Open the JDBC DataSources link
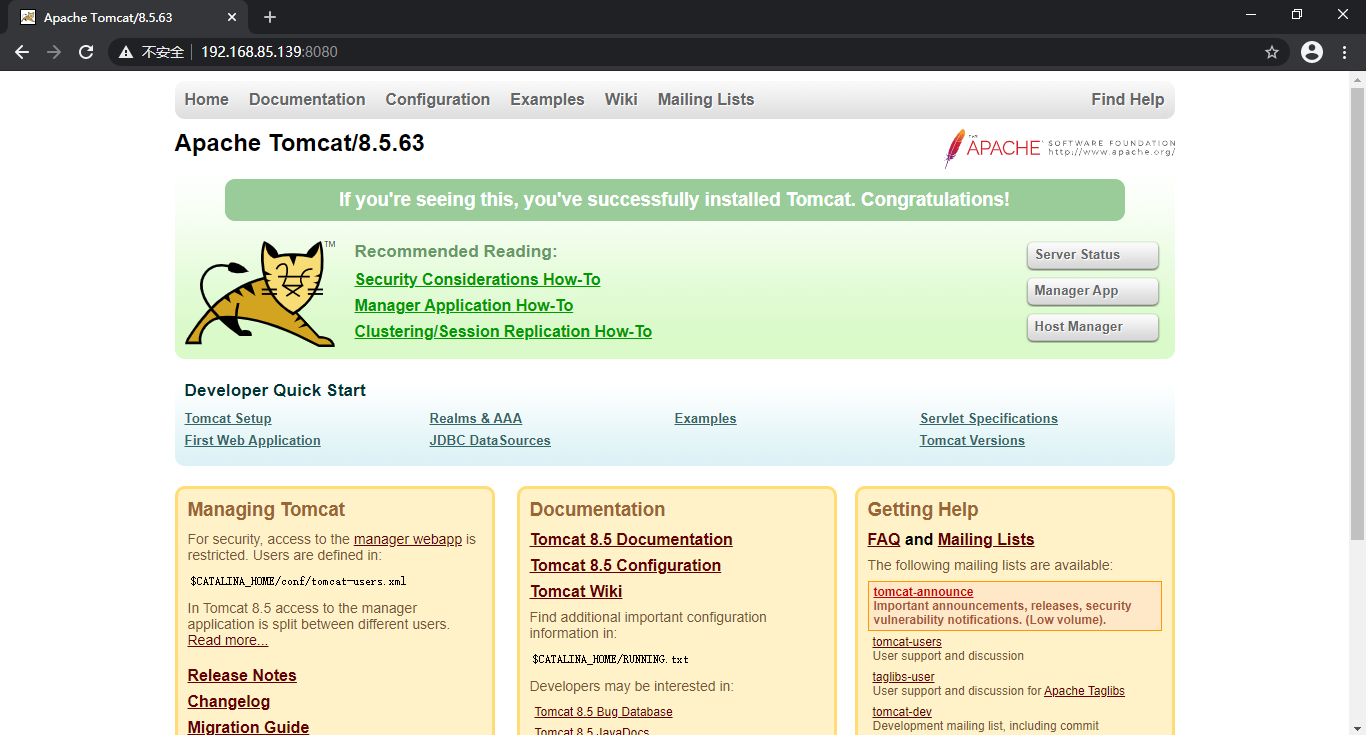The image size is (1366, 735). tap(490, 441)
